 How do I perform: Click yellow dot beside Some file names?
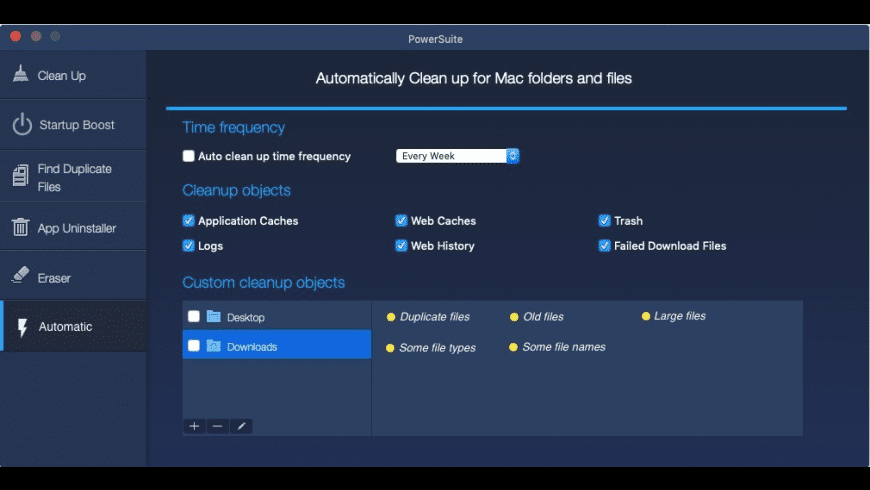click(x=513, y=347)
